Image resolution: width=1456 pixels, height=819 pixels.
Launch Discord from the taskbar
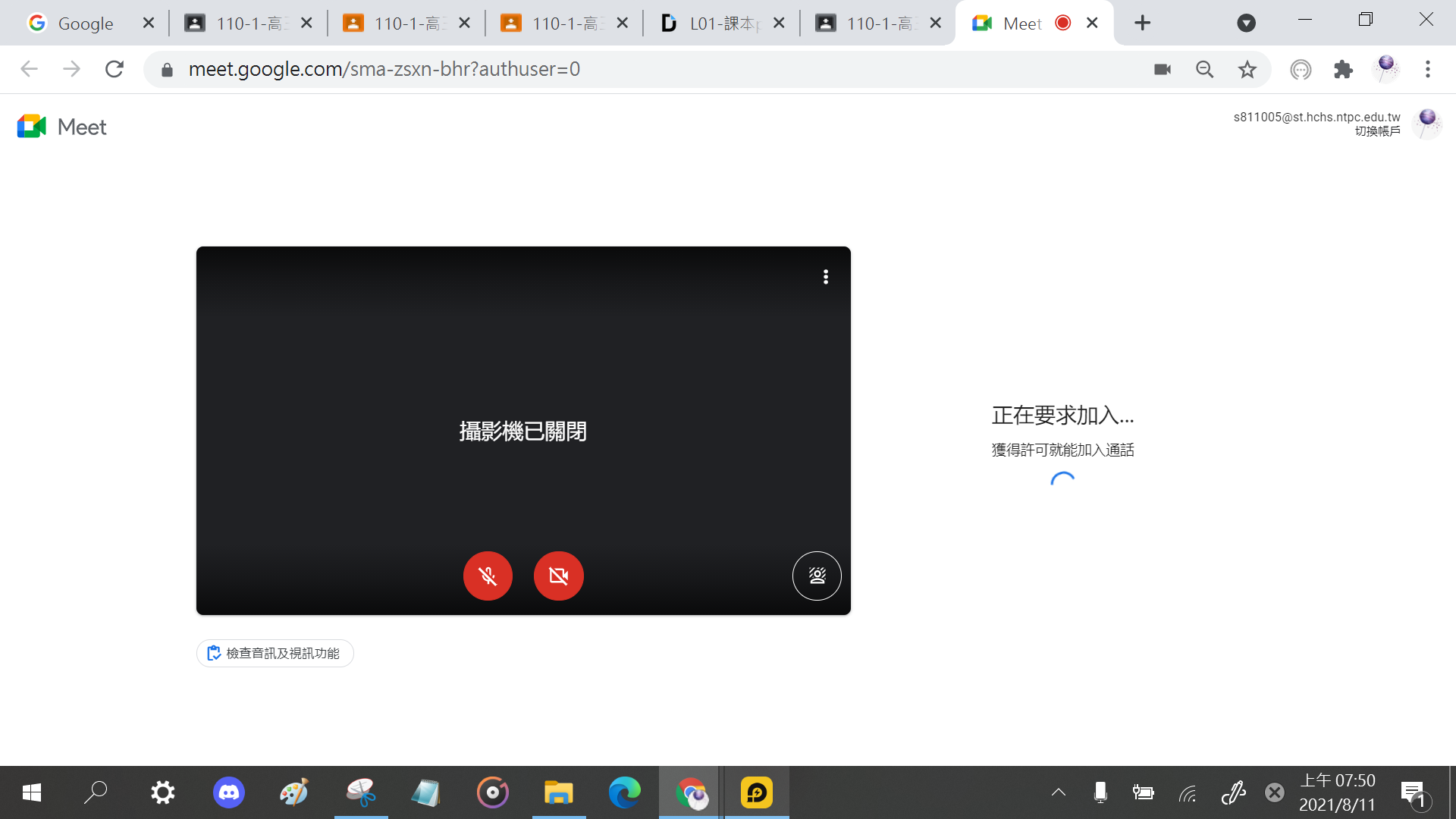point(229,792)
